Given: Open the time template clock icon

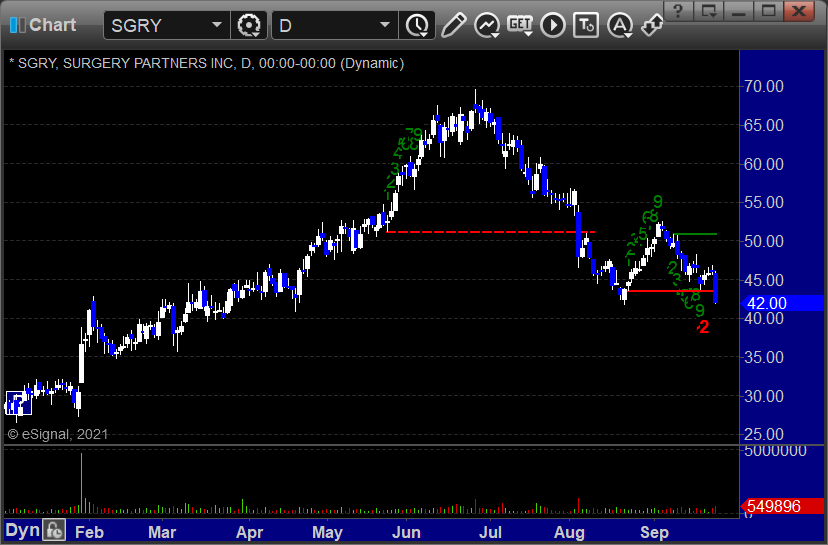Looking at the screenshot, I should tap(417, 25).
